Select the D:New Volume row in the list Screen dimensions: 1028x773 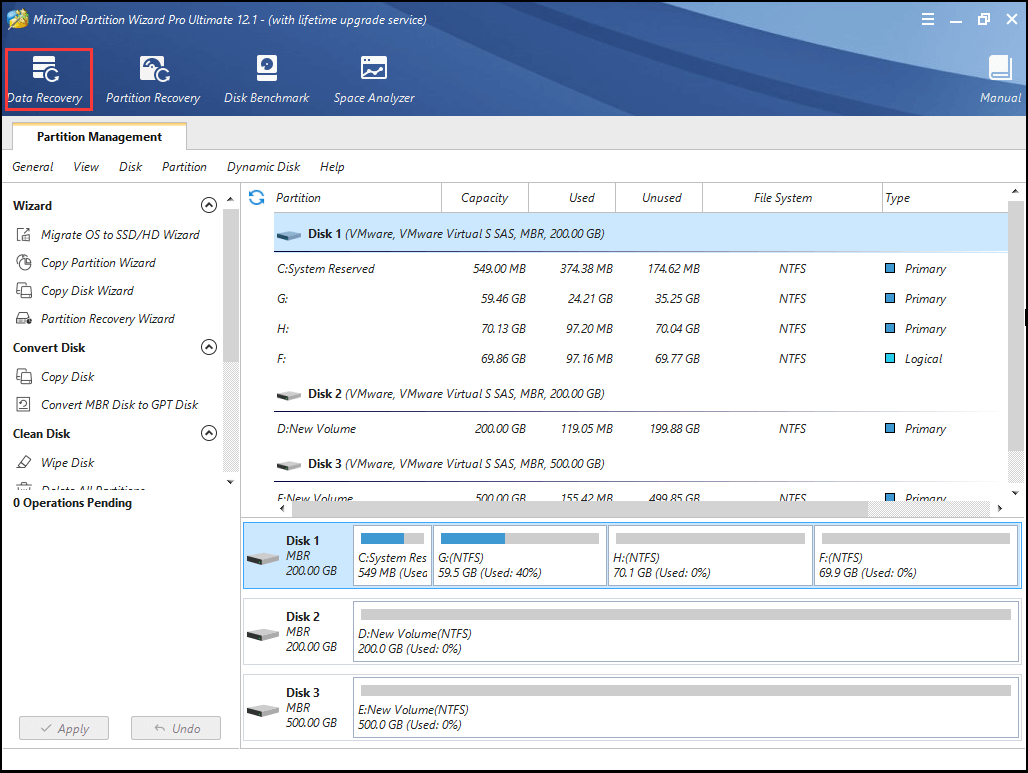pyautogui.click(x=641, y=428)
